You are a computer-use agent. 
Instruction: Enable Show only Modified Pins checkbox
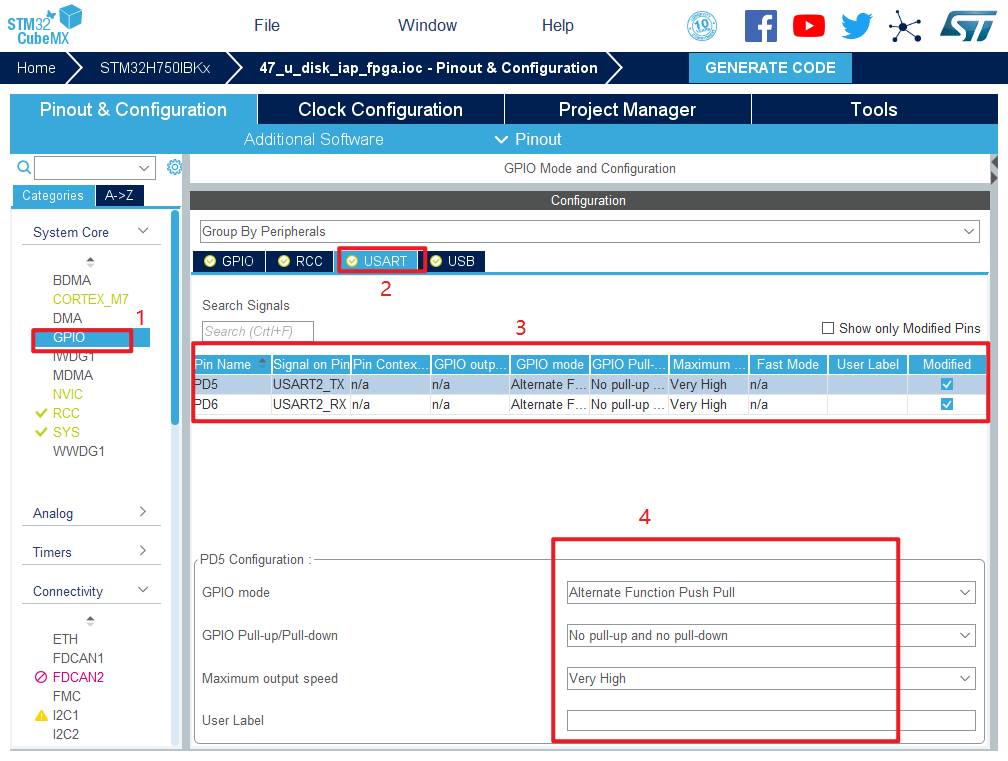pos(827,328)
